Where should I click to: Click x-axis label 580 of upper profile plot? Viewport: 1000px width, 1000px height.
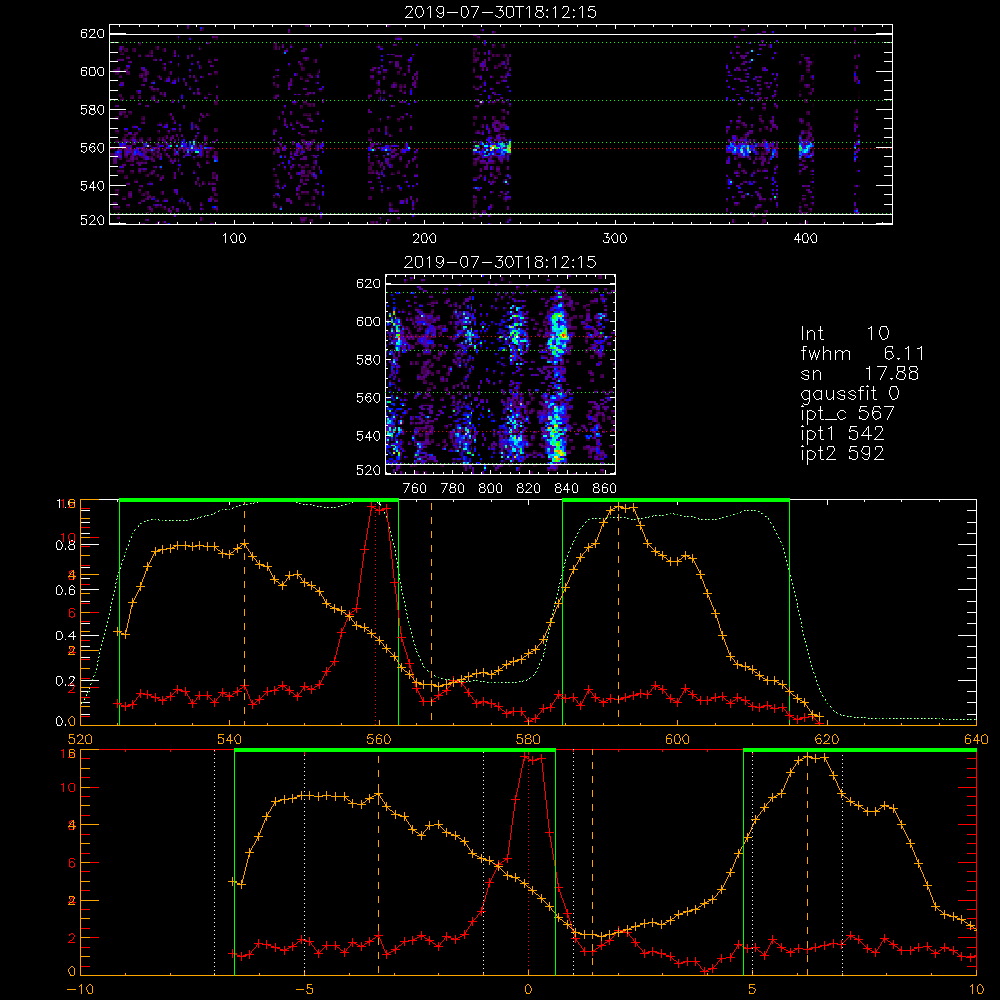click(528, 740)
